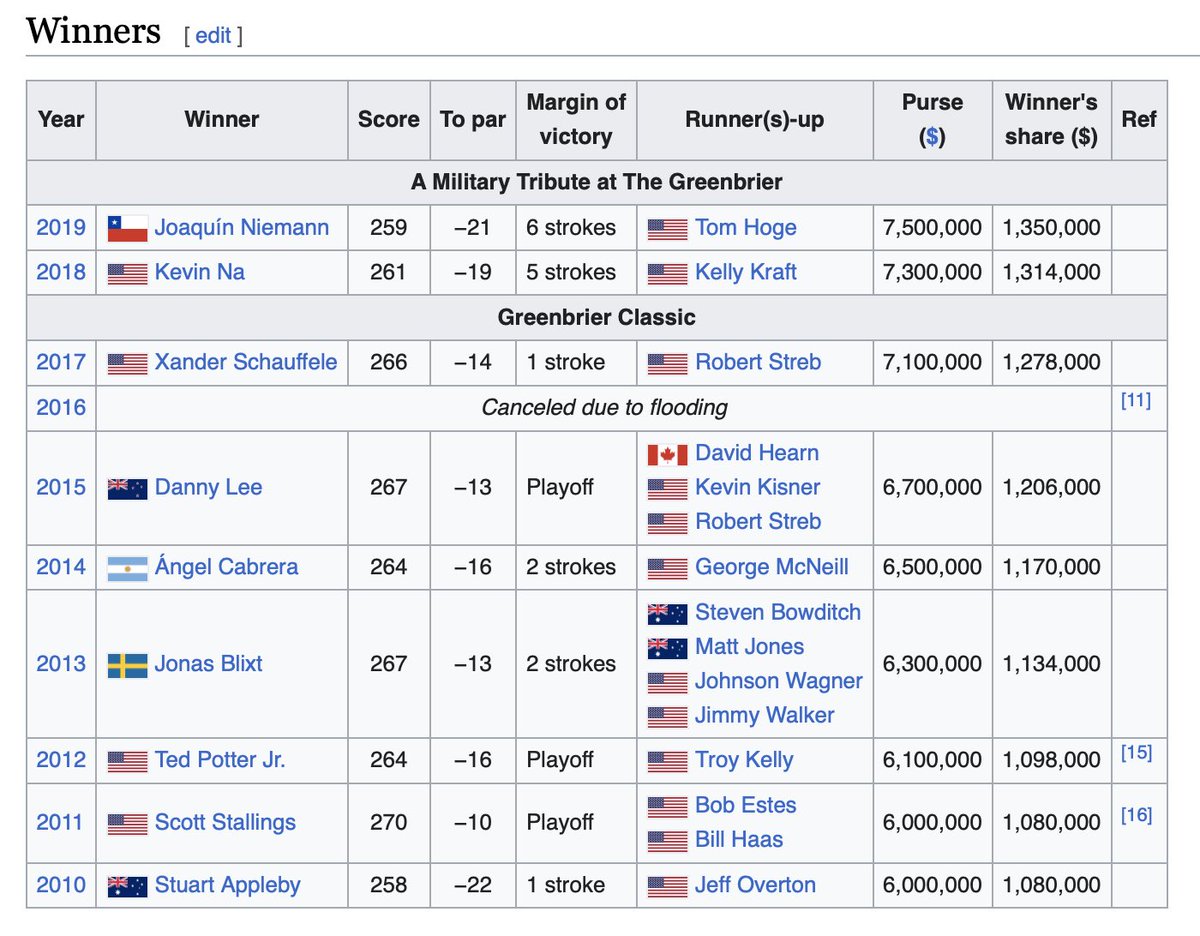Click US flag beside Ted Potter Jr.

tap(127, 761)
